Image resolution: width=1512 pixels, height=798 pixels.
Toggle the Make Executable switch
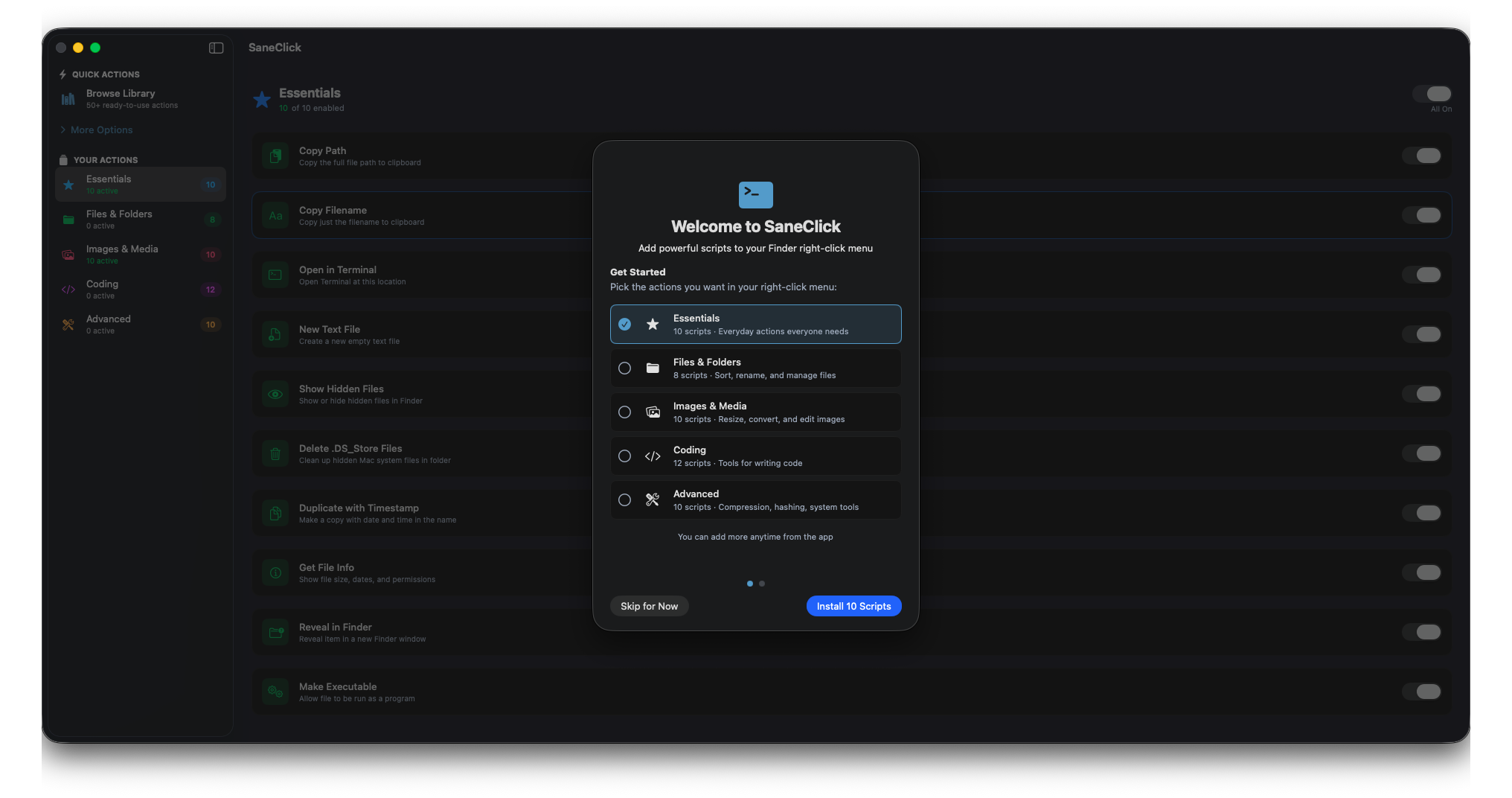point(1422,692)
